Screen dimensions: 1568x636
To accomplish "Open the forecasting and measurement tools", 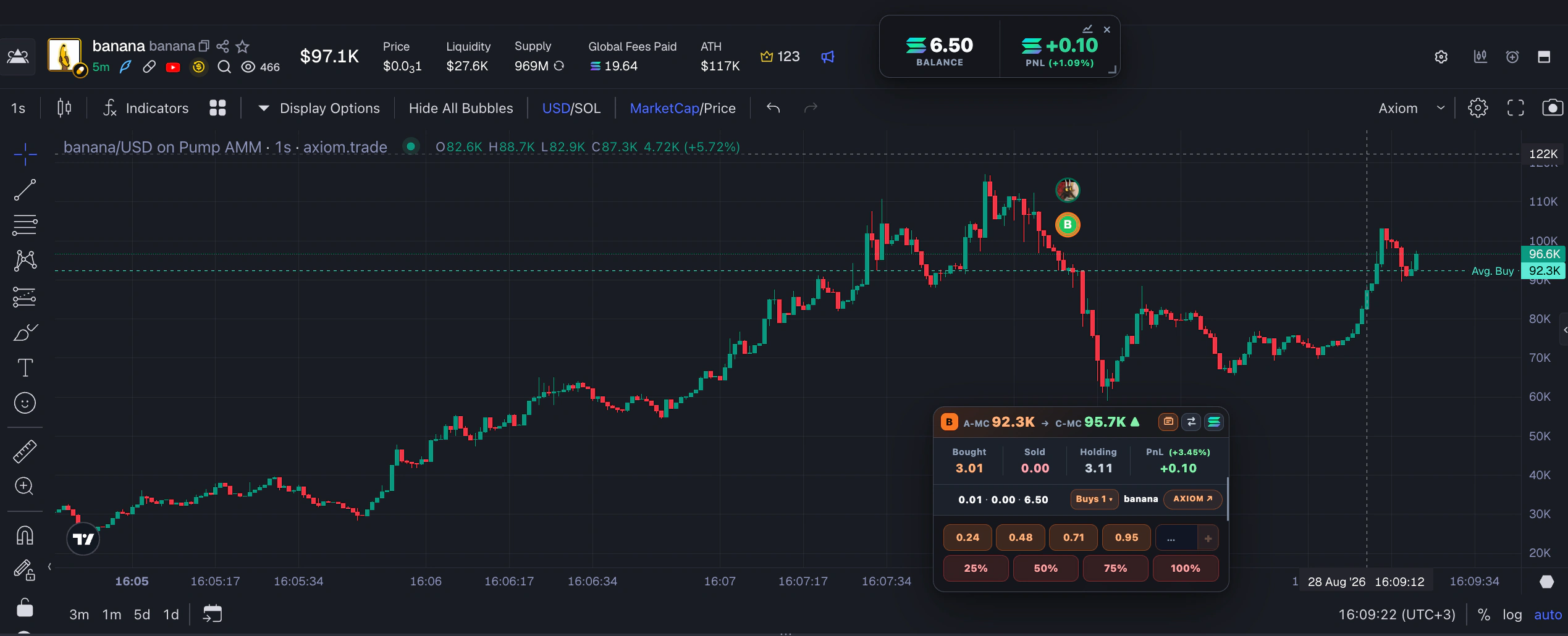I will [x=25, y=297].
